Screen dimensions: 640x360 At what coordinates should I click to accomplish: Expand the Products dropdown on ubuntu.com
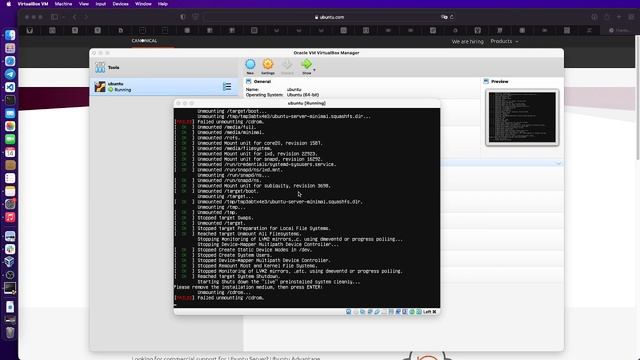pos(504,41)
